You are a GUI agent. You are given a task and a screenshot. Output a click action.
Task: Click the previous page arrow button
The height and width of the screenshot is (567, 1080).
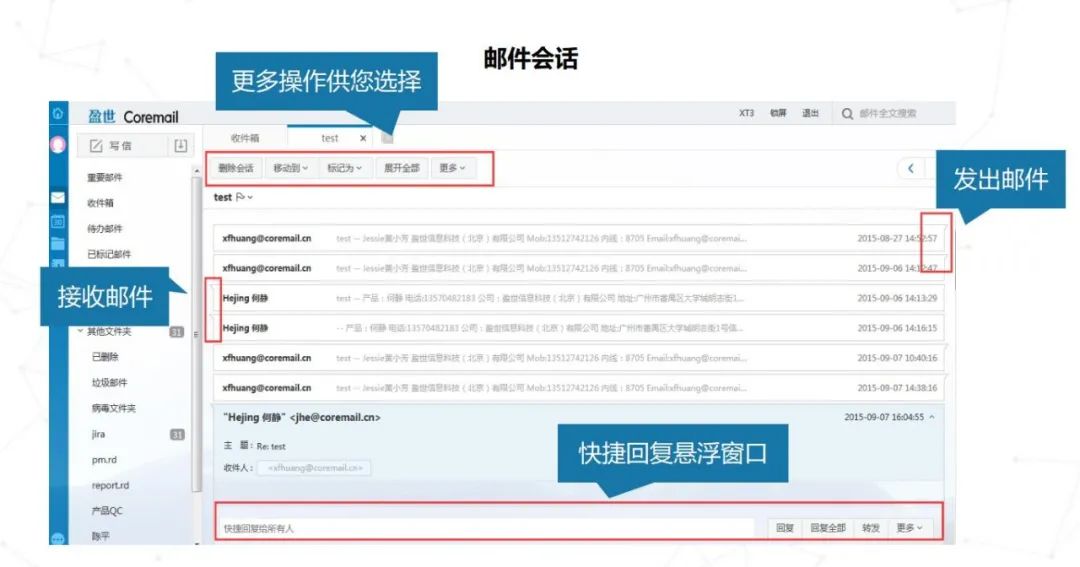[910, 168]
